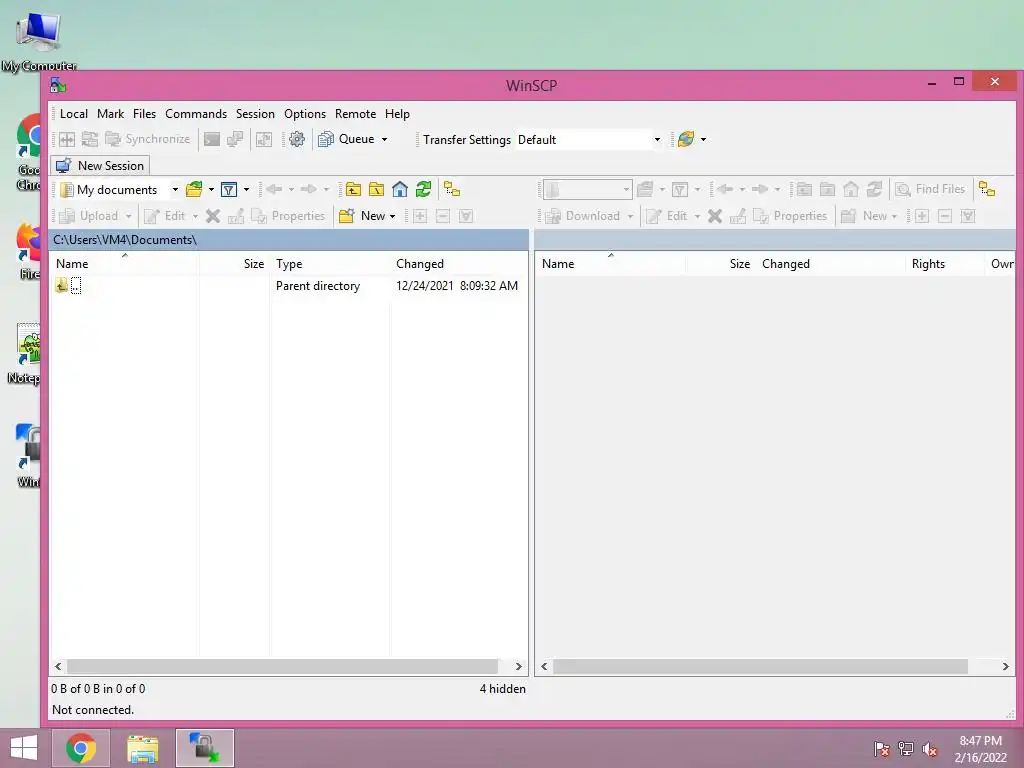
Task: Refresh the local panel
Action: 423,189
